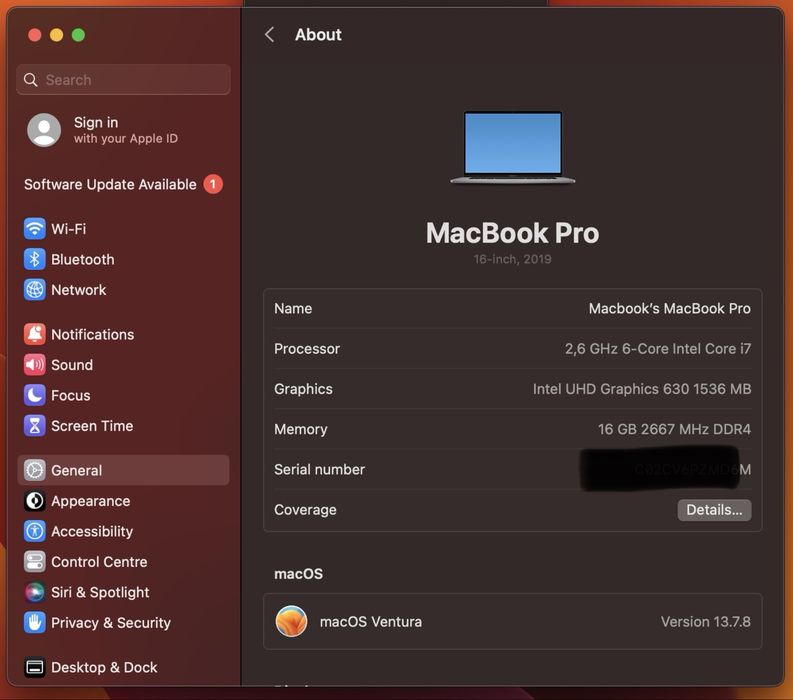Screen dimensions: 793x700
Task: Select Network in the sidebar
Action: 79,290
